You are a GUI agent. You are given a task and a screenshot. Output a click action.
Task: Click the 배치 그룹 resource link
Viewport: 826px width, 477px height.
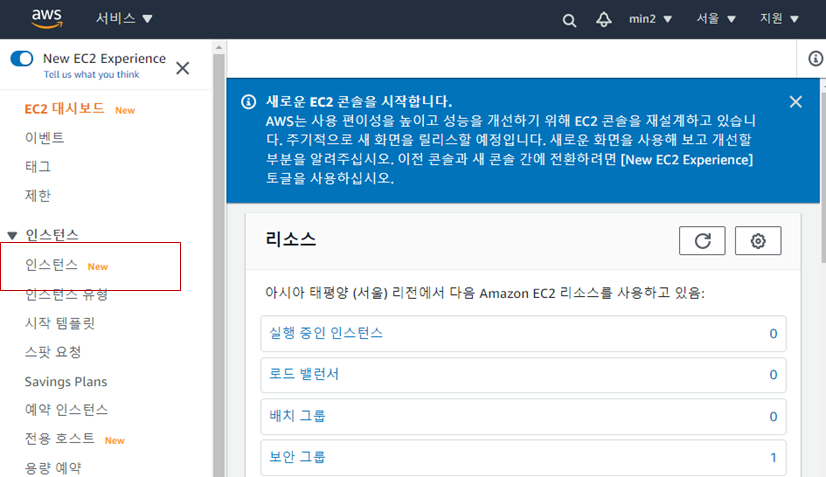point(297,416)
